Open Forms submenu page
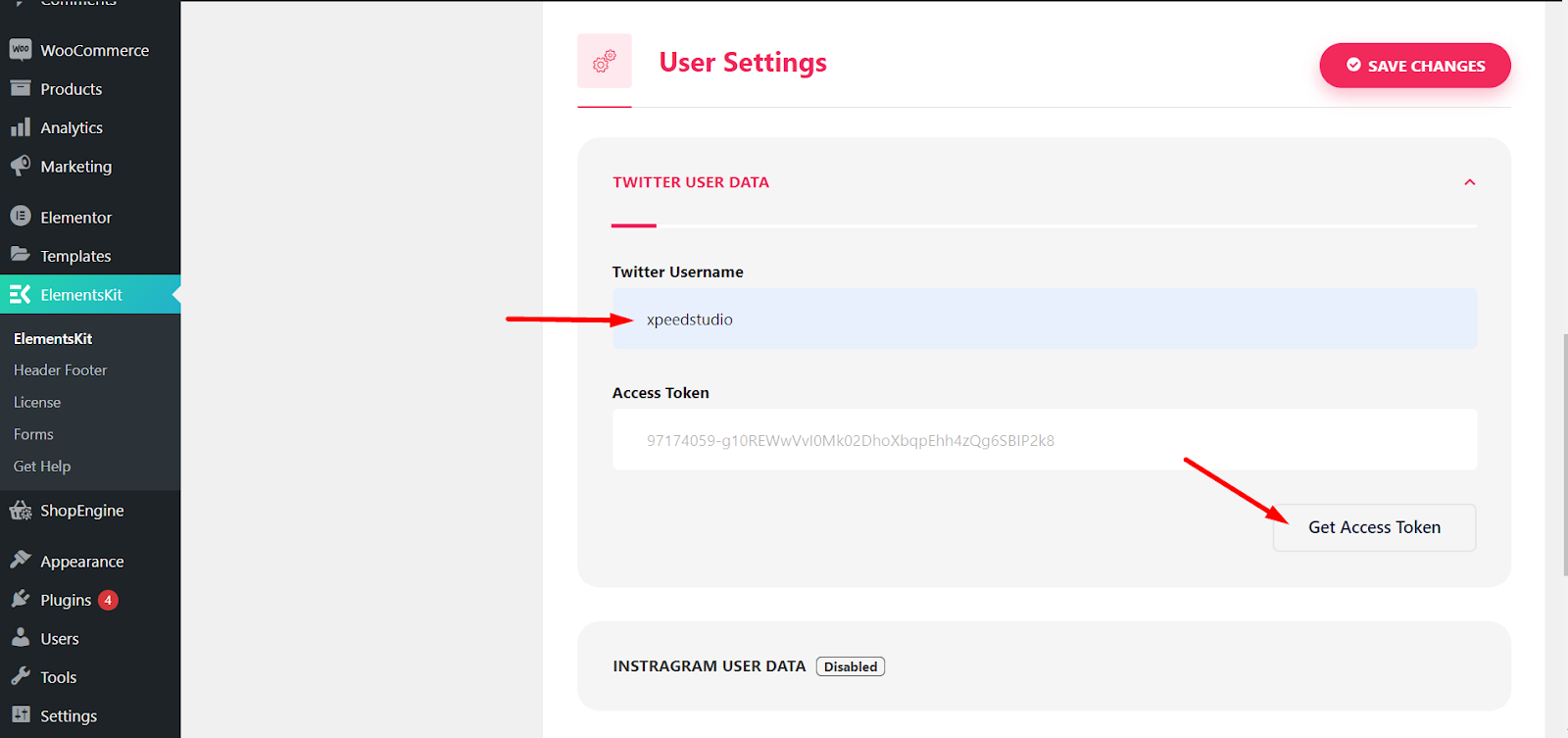This screenshot has width=1568, height=738. (33, 434)
